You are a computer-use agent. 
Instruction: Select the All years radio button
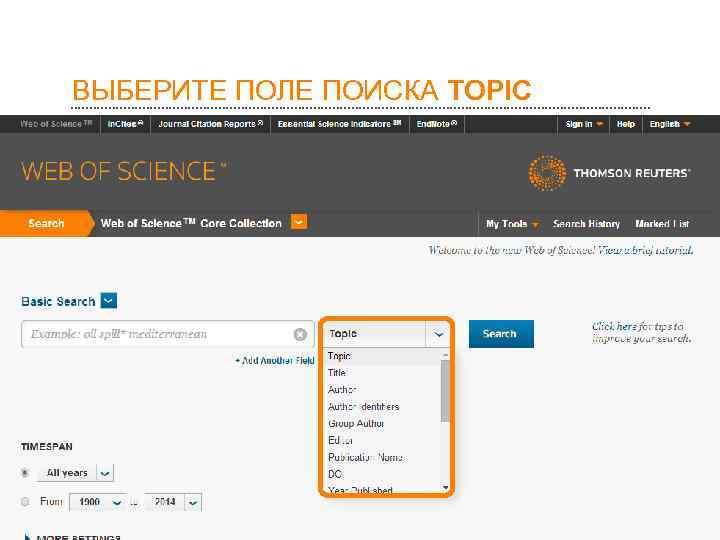25,472
